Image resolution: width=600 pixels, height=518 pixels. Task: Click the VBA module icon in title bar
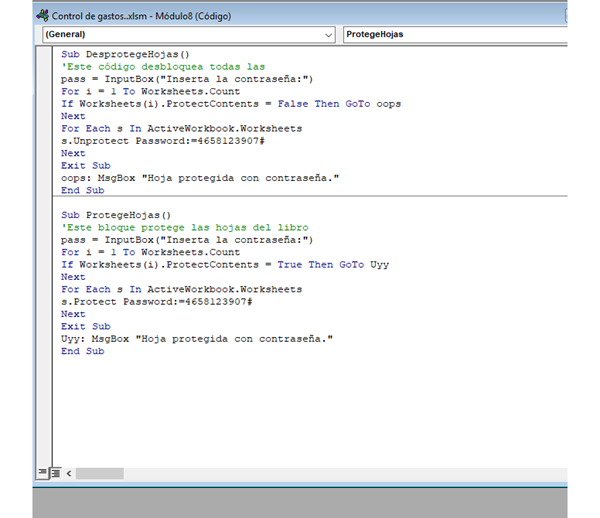click(x=42, y=15)
